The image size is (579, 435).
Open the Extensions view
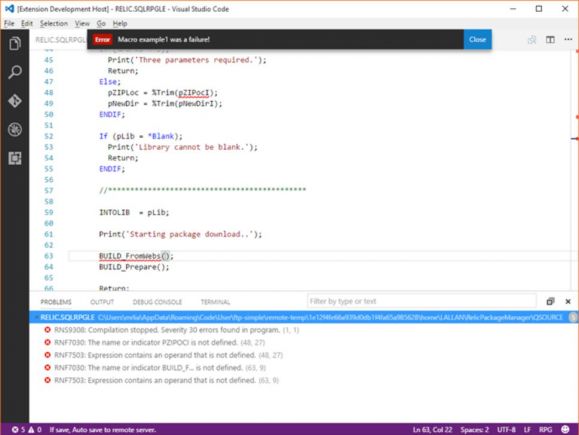[x=15, y=158]
